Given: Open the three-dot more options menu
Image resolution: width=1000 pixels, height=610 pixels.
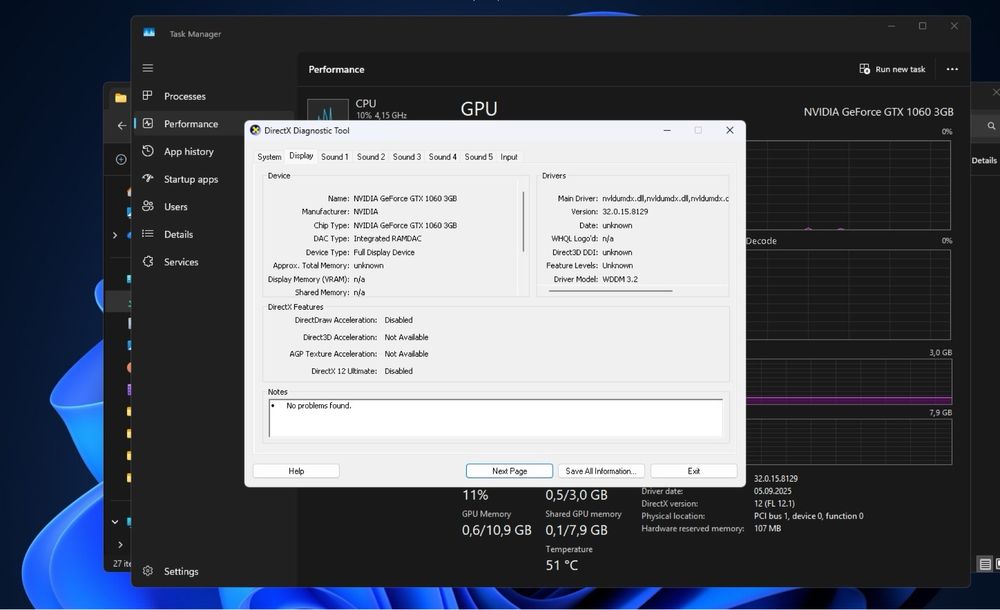Looking at the screenshot, I should (952, 69).
